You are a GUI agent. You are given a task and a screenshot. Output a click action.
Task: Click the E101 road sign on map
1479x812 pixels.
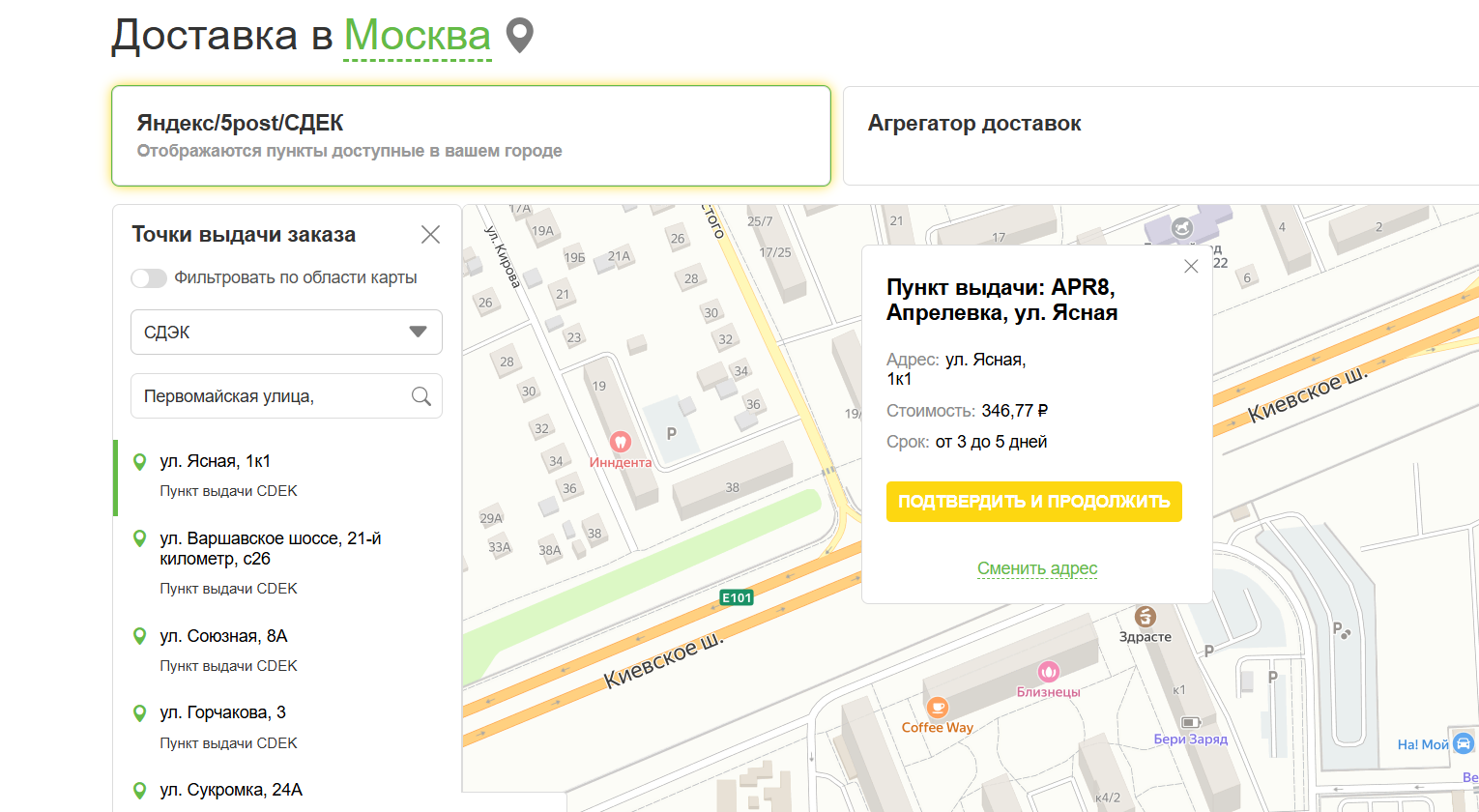737,597
